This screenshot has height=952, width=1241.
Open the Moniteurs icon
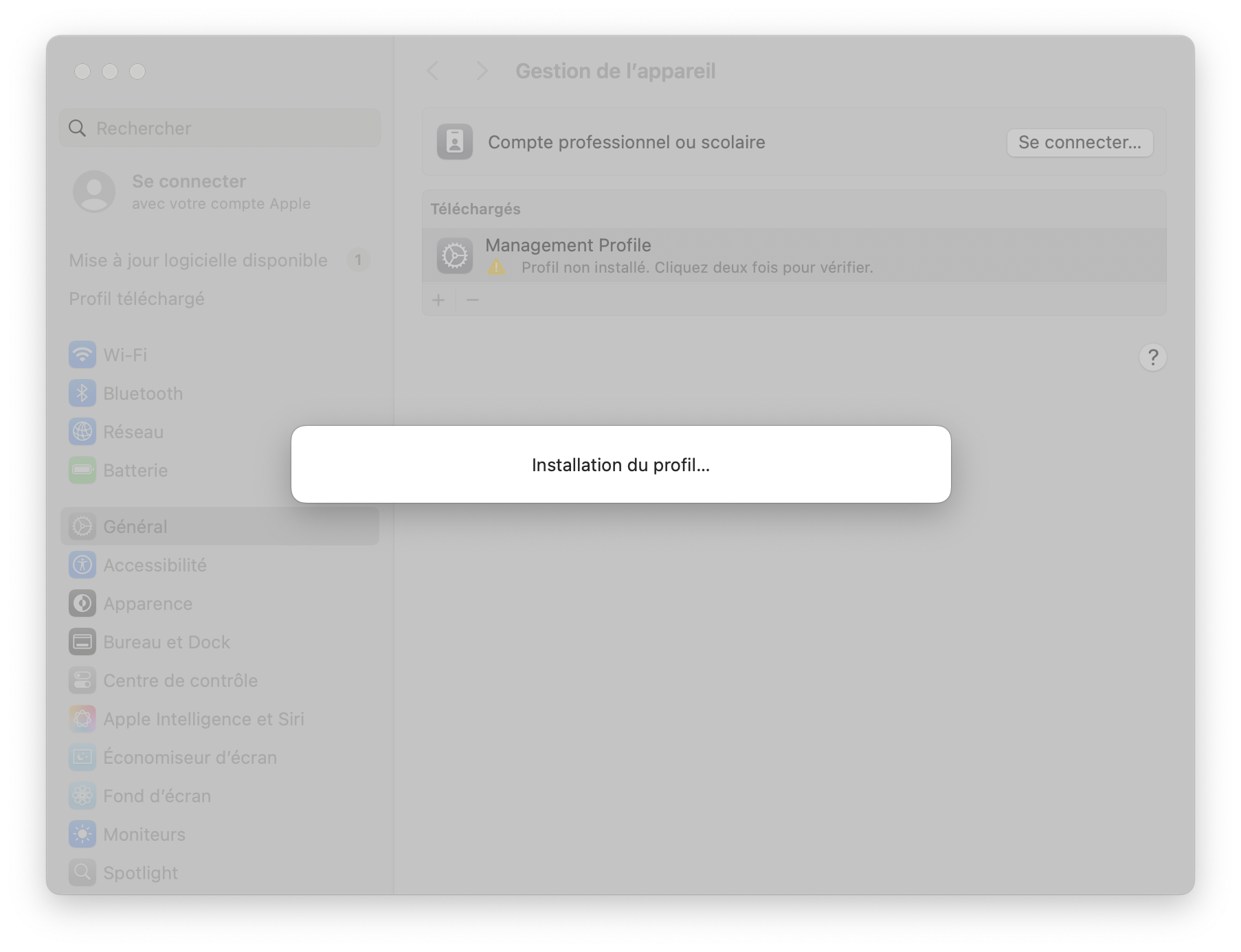82,835
